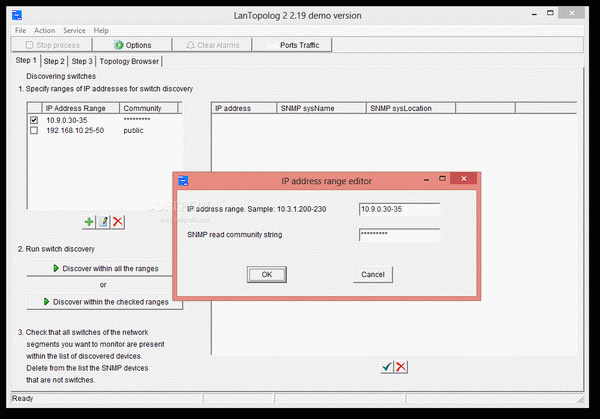Screen dimensions: 600x419
Task: Confirm the dialog with OK
Action: (x=267, y=274)
